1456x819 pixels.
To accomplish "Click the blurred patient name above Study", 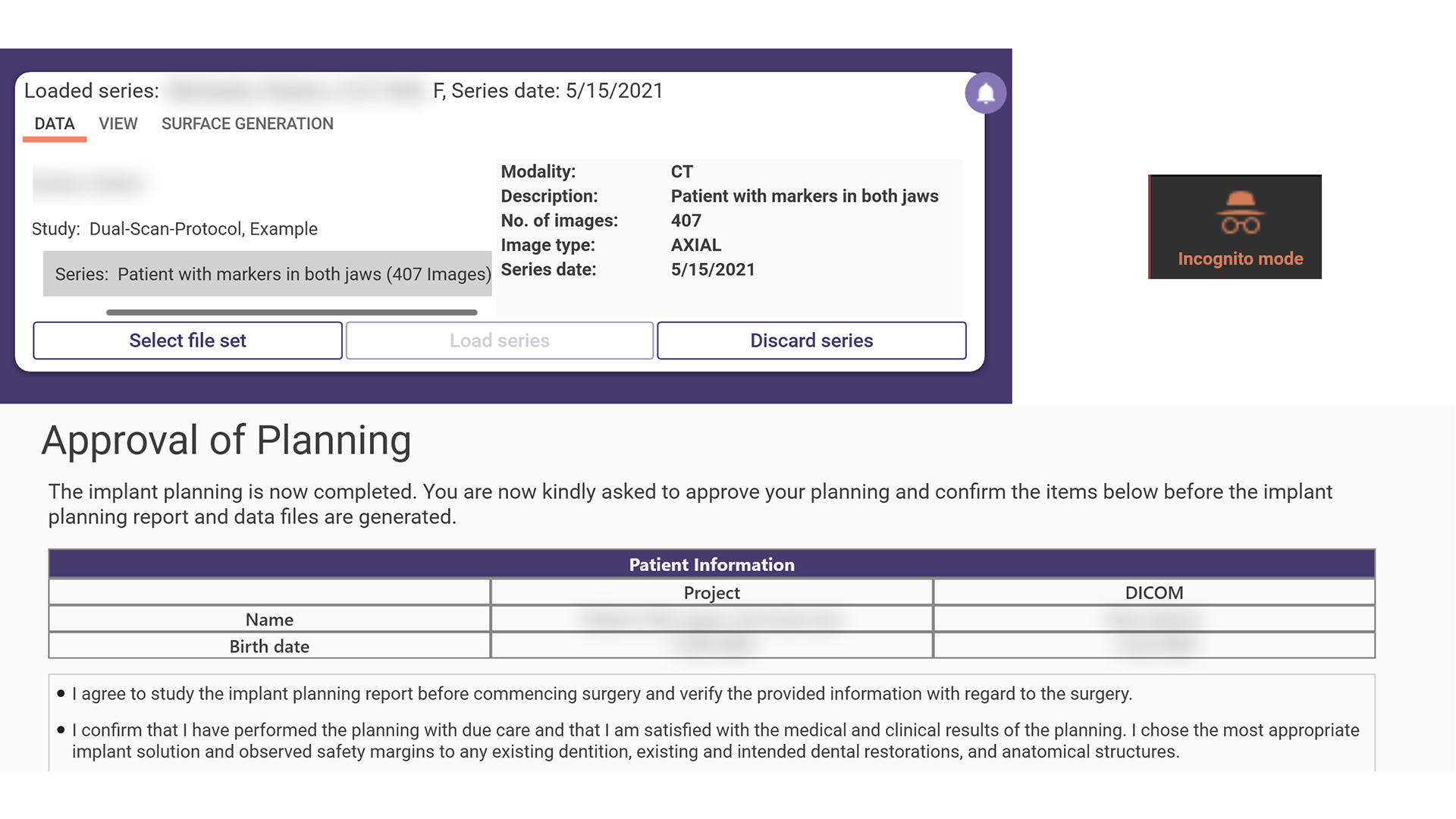I will [89, 183].
